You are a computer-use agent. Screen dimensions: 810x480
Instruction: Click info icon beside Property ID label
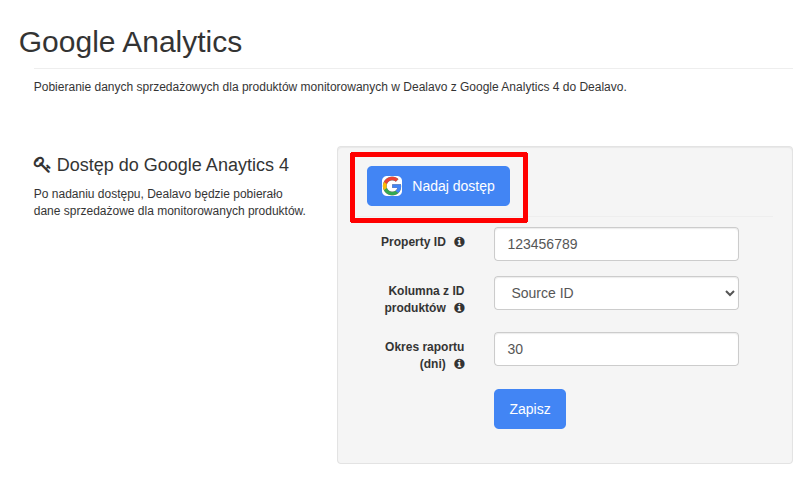(459, 242)
